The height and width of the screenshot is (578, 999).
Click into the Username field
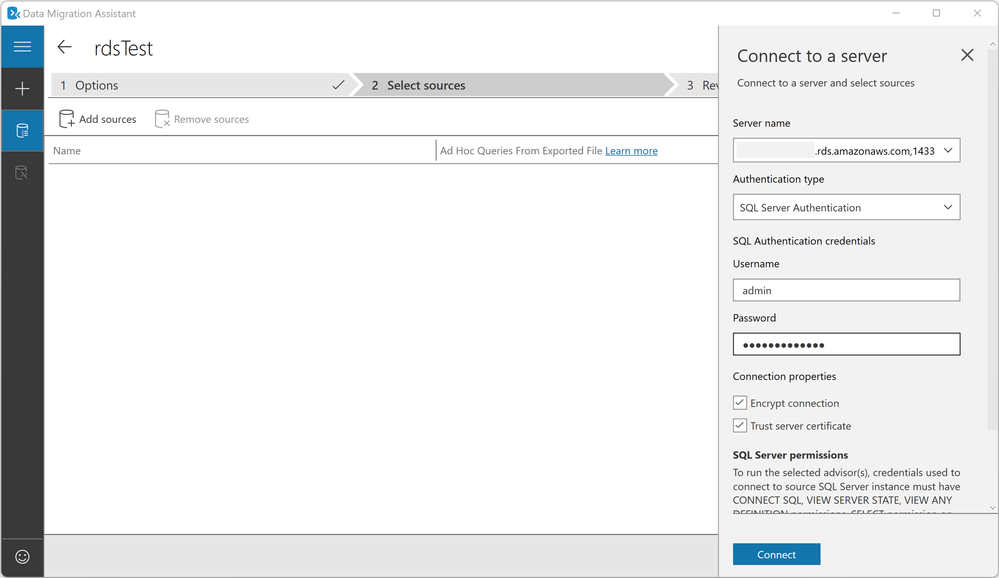pyautogui.click(x=846, y=290)
